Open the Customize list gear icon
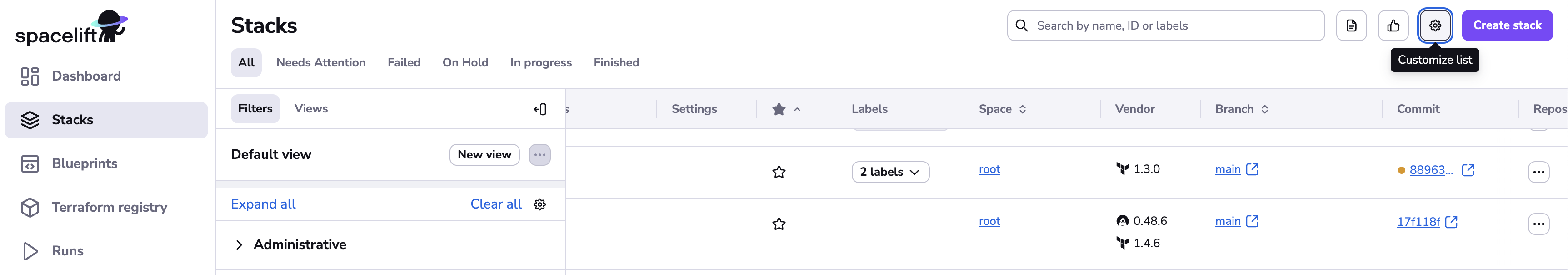 (x=1435, y=25)
